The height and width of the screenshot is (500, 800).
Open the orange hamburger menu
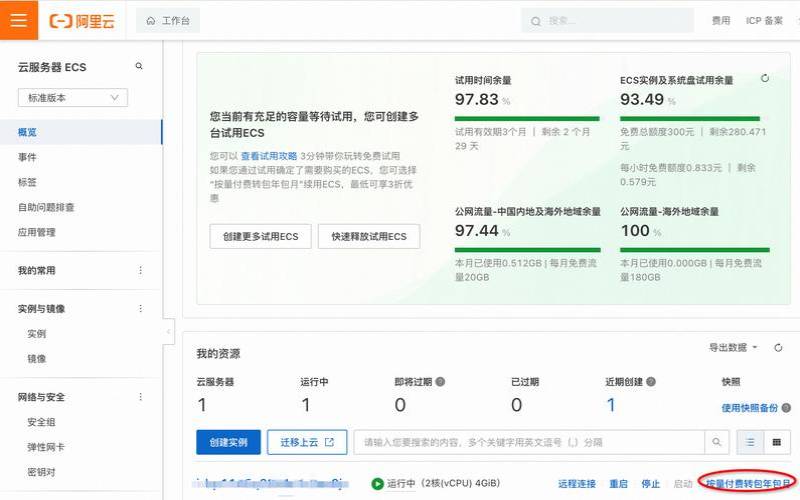(x=19, y=20)
